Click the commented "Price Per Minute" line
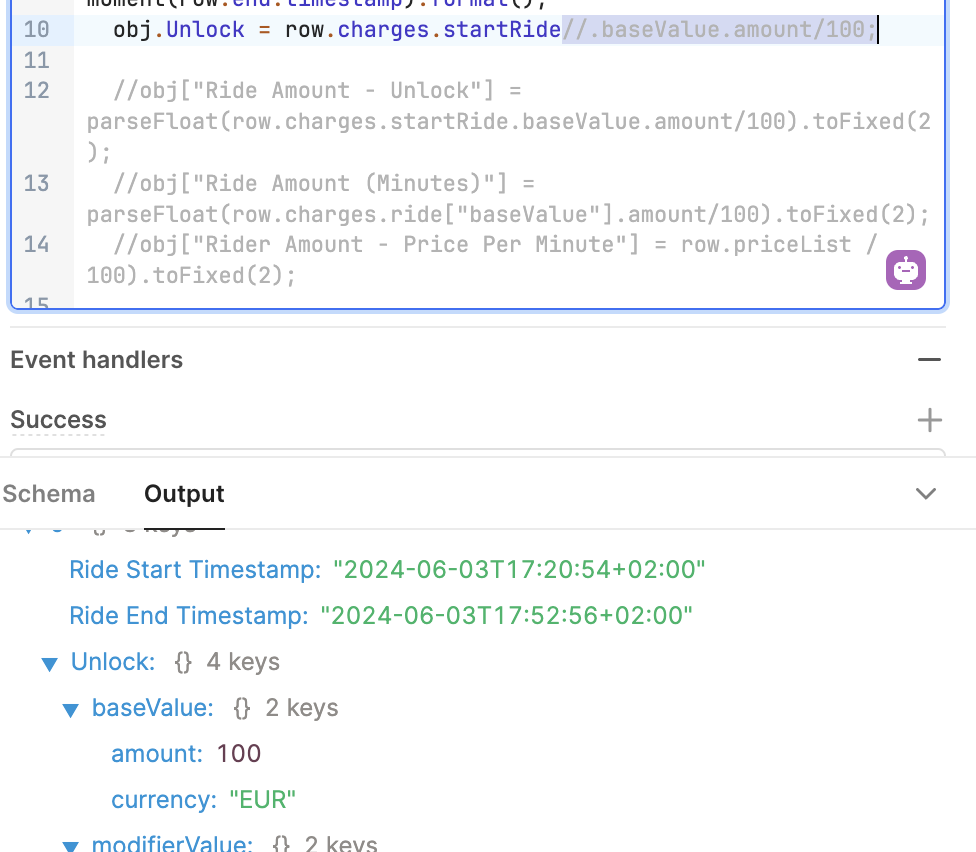This screenshot has height=852, width=976. [482, 260]
